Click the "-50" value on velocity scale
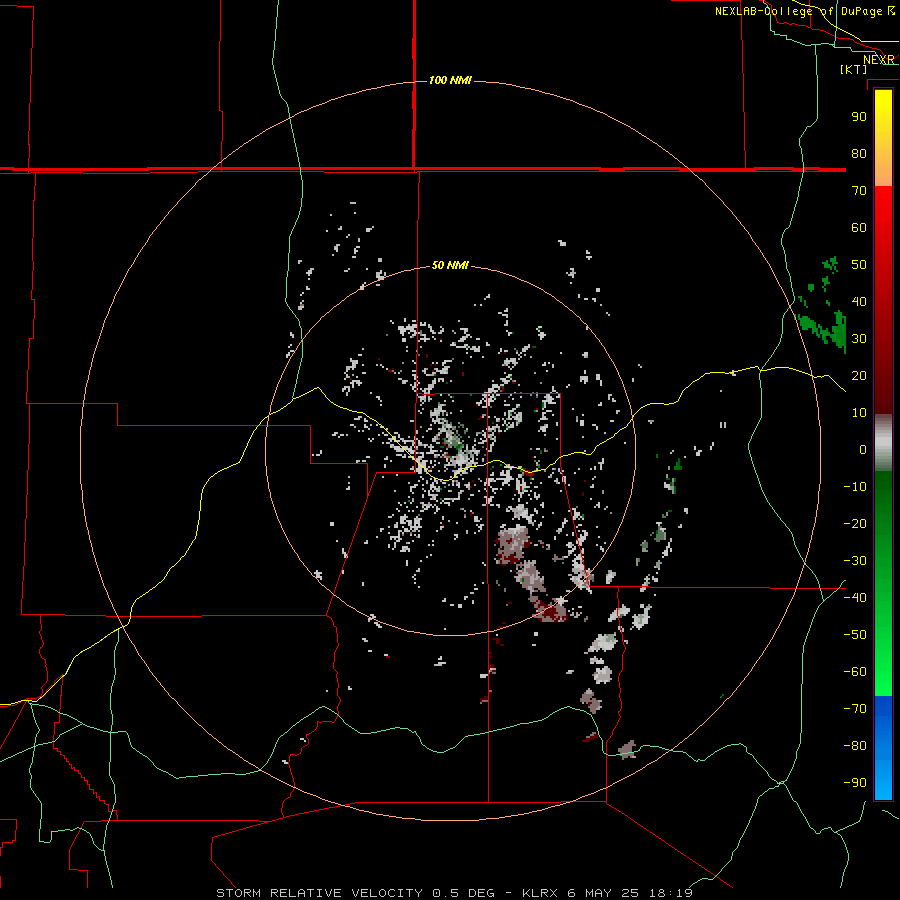 pos(855,635)
